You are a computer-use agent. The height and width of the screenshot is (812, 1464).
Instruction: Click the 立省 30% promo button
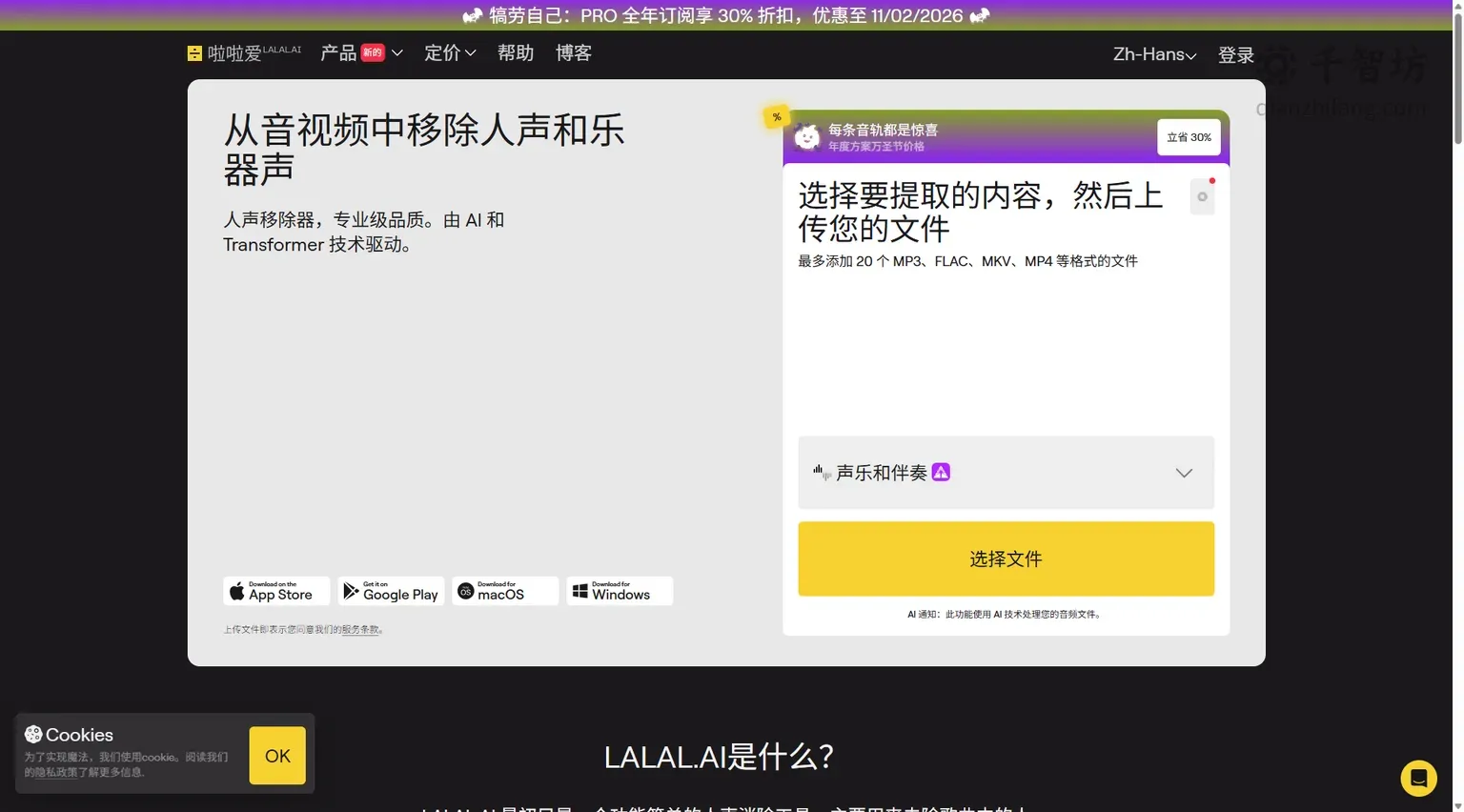pos(1189,137)
